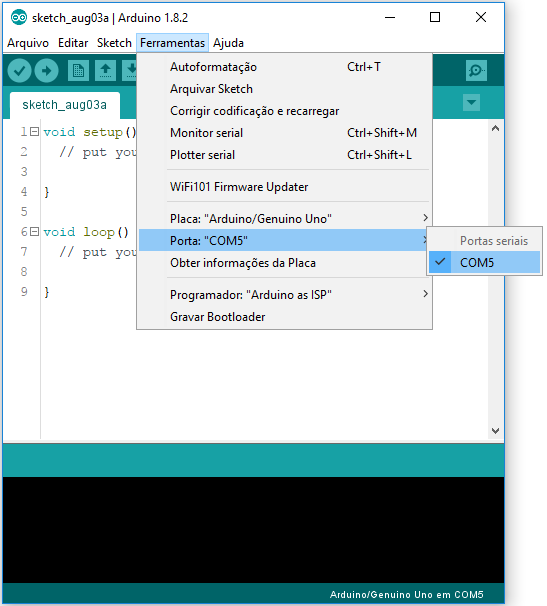This screenshot has height=606, width=547.
Task: Expand the Placa board submenu
Action: (284, 219)
